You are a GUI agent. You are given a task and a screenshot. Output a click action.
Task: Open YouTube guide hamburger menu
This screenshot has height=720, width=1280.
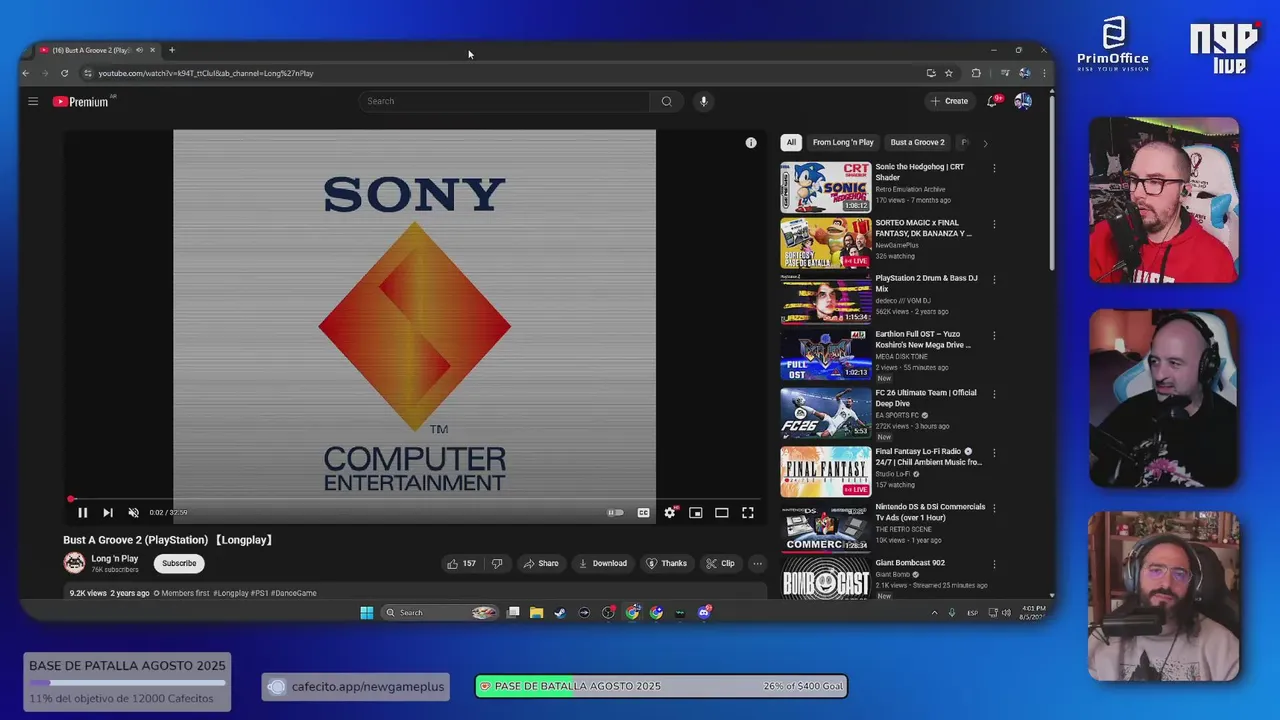pos(33,101)
